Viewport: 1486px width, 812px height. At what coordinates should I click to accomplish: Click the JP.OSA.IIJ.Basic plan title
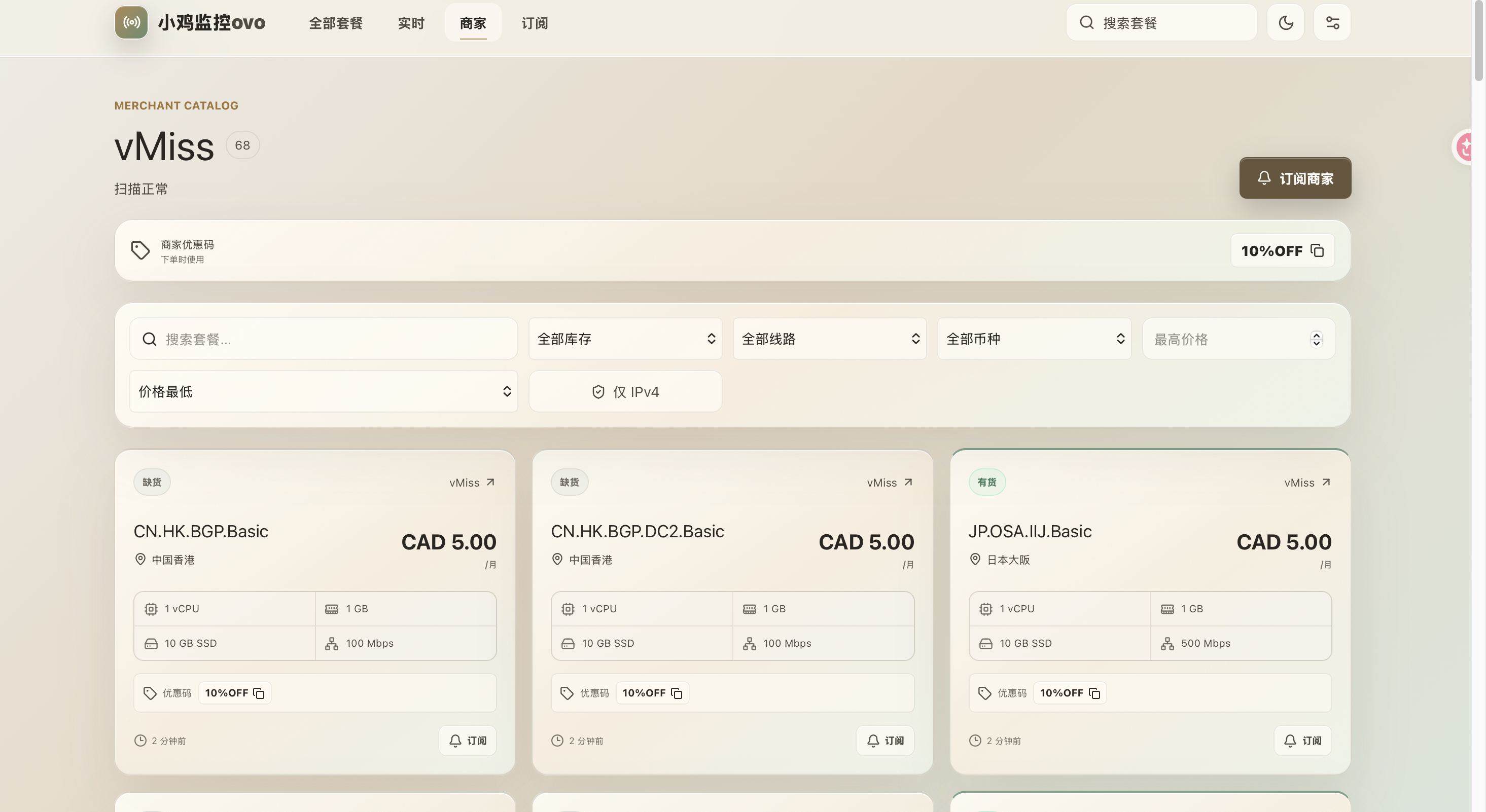(1030, 531)
